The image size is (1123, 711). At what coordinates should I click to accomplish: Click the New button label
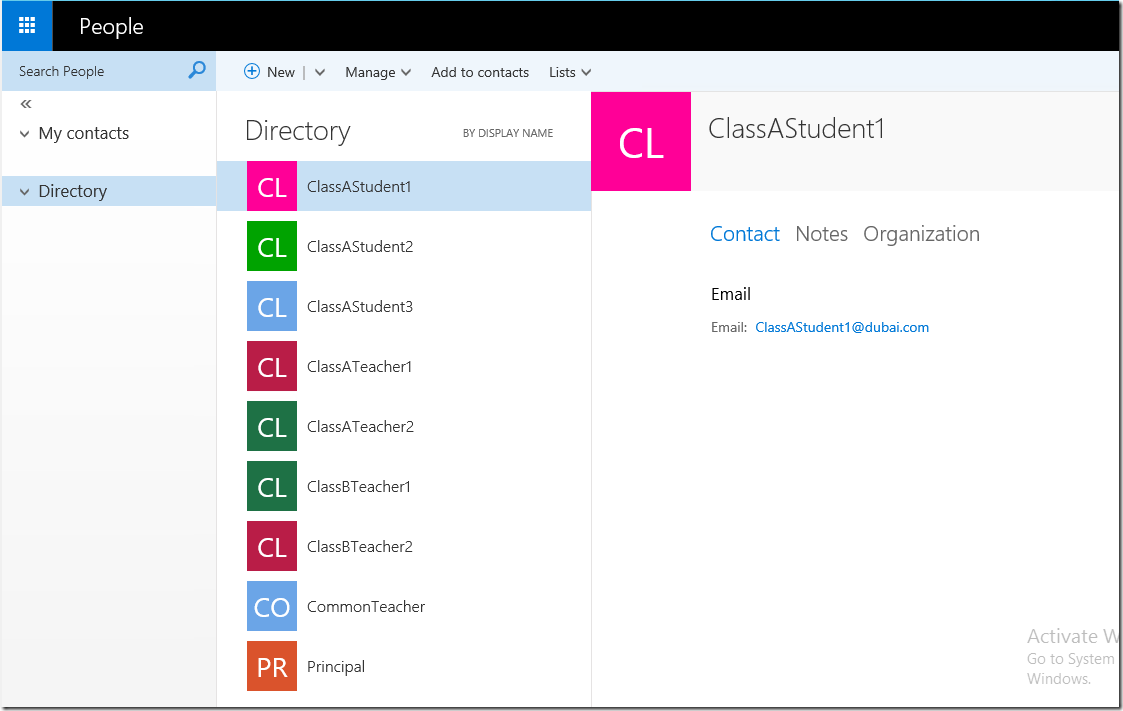[281, 72]
